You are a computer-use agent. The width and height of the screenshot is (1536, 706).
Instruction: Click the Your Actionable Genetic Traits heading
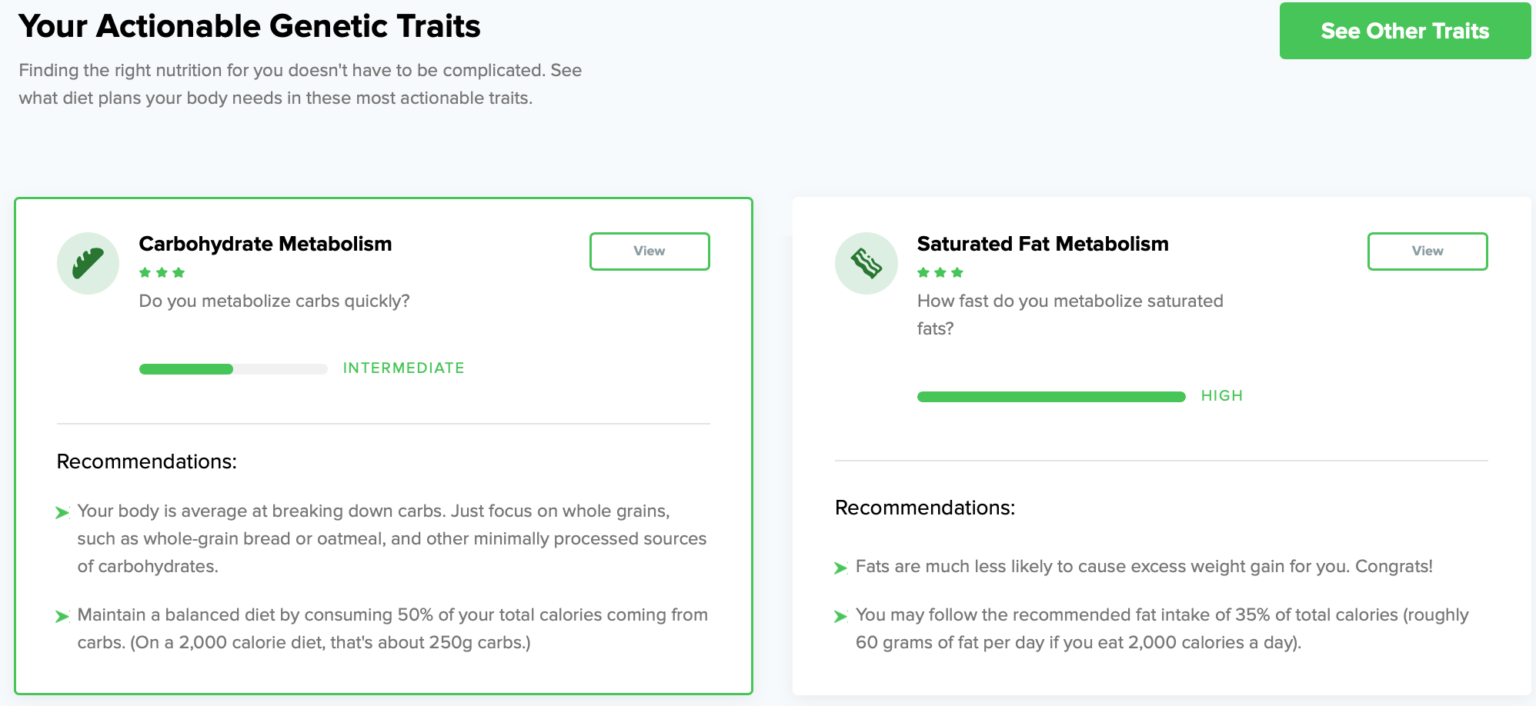[x=249, y=26]
